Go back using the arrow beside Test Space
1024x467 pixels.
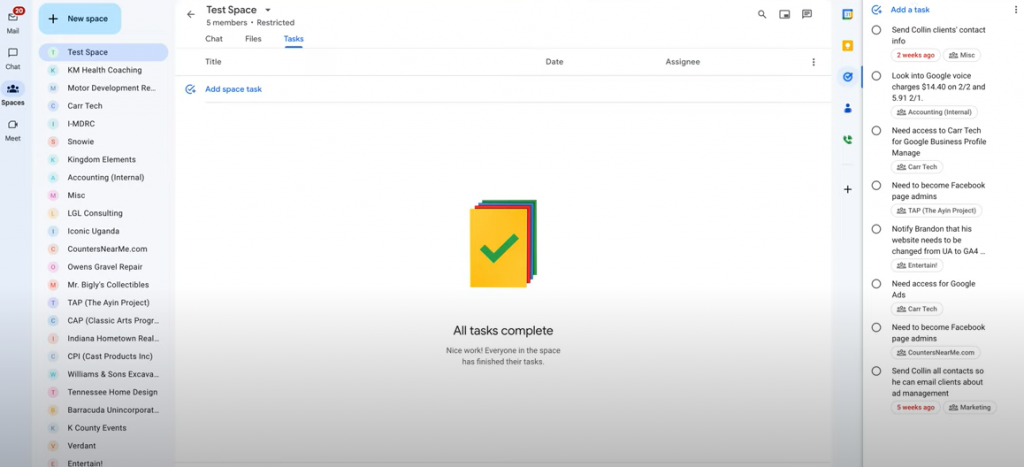(x=191, y=15)
